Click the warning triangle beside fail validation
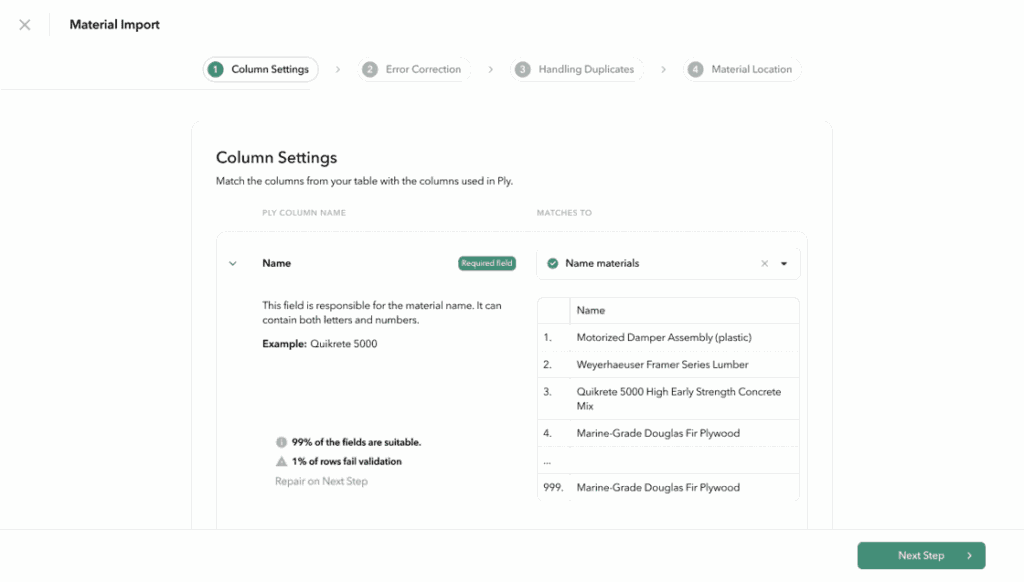 (x=281, y=462)
